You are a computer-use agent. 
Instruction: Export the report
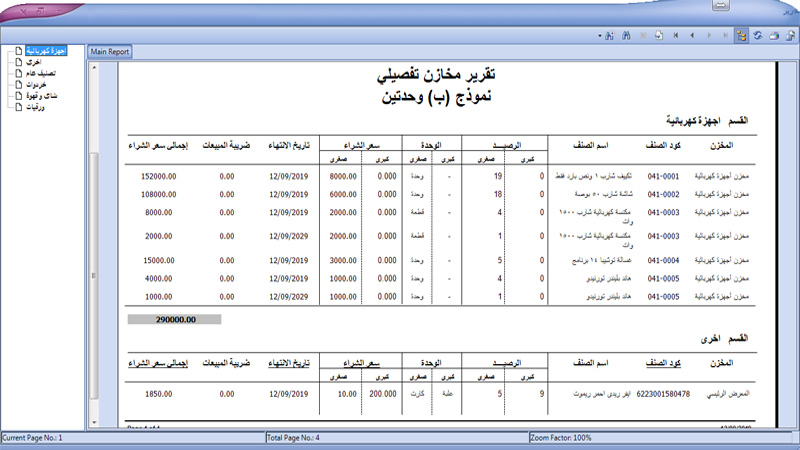coord(790,36)
